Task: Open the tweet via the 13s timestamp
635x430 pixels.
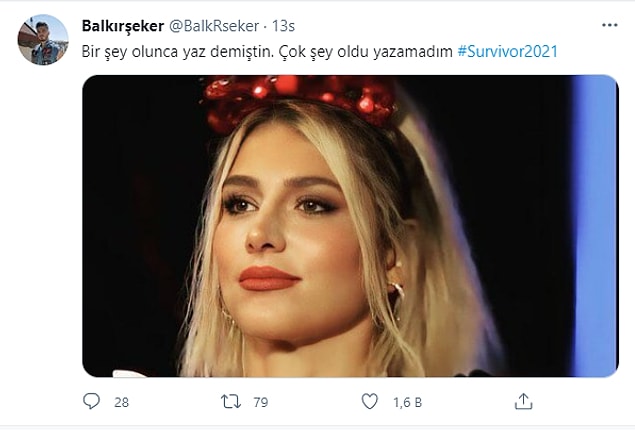Action: [x=283, y=26]
